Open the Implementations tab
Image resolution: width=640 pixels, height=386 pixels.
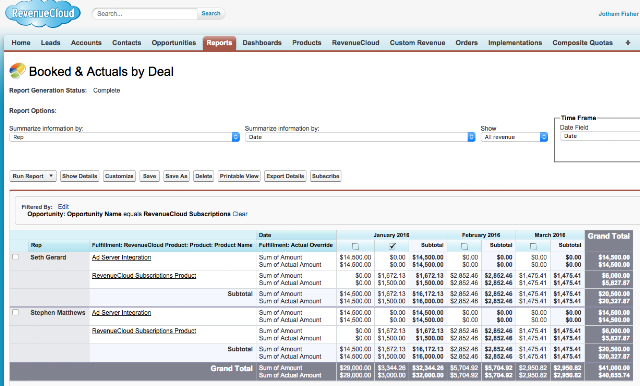coord(515,42)
